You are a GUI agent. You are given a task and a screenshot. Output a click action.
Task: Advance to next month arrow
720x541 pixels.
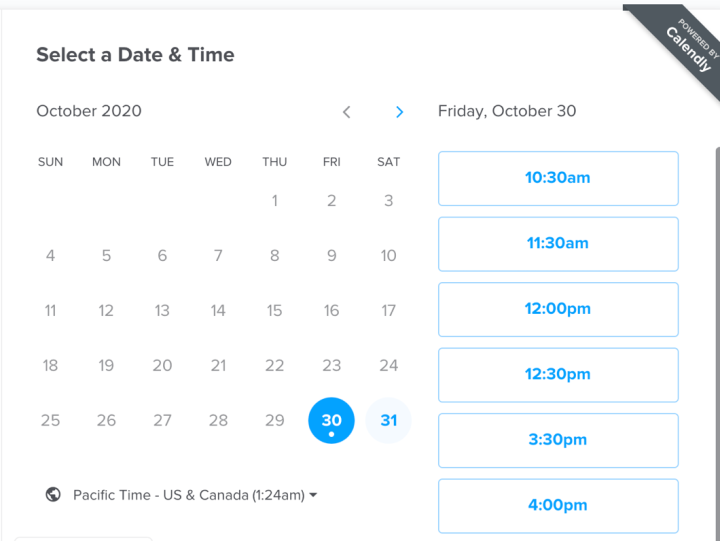(399, 112)
